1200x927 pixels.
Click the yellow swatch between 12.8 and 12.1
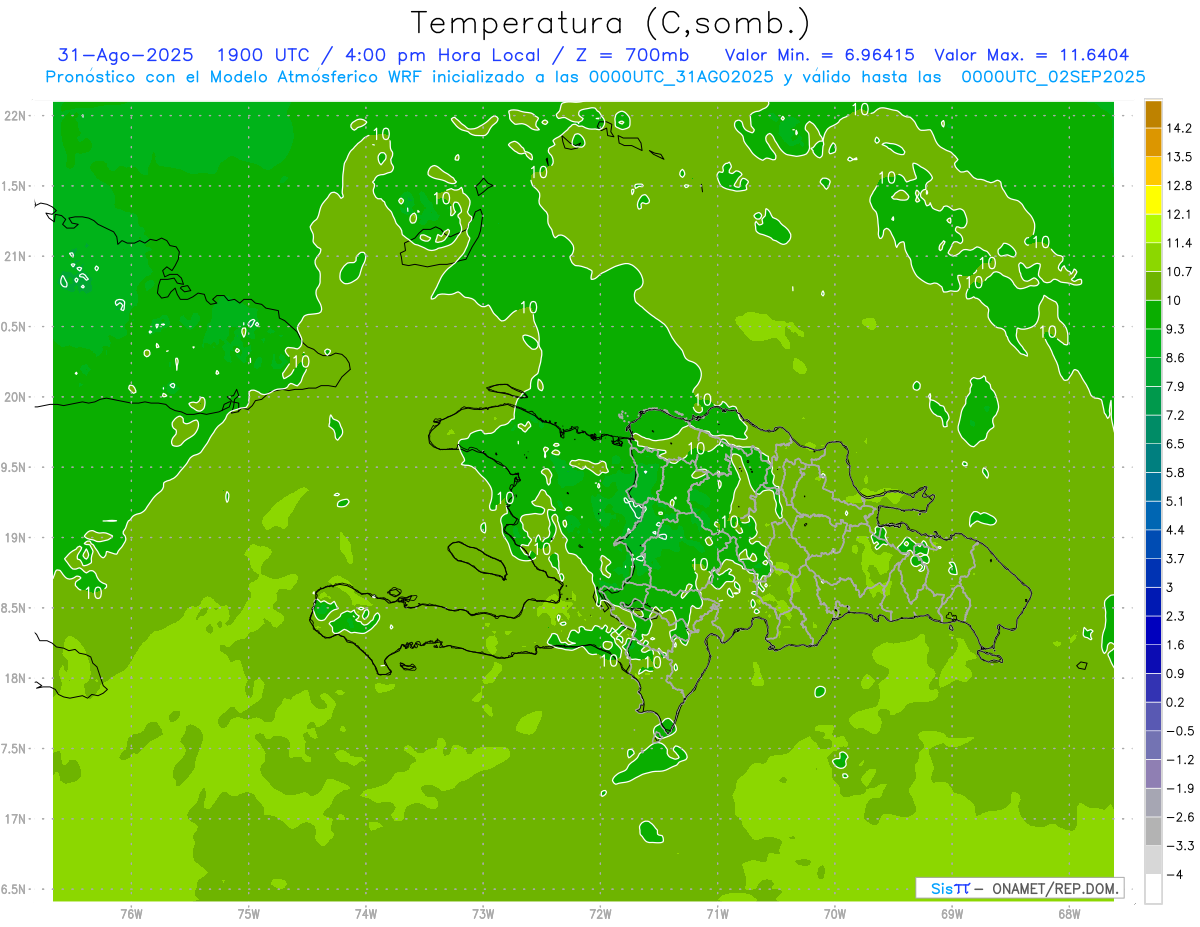[1153, 200]
